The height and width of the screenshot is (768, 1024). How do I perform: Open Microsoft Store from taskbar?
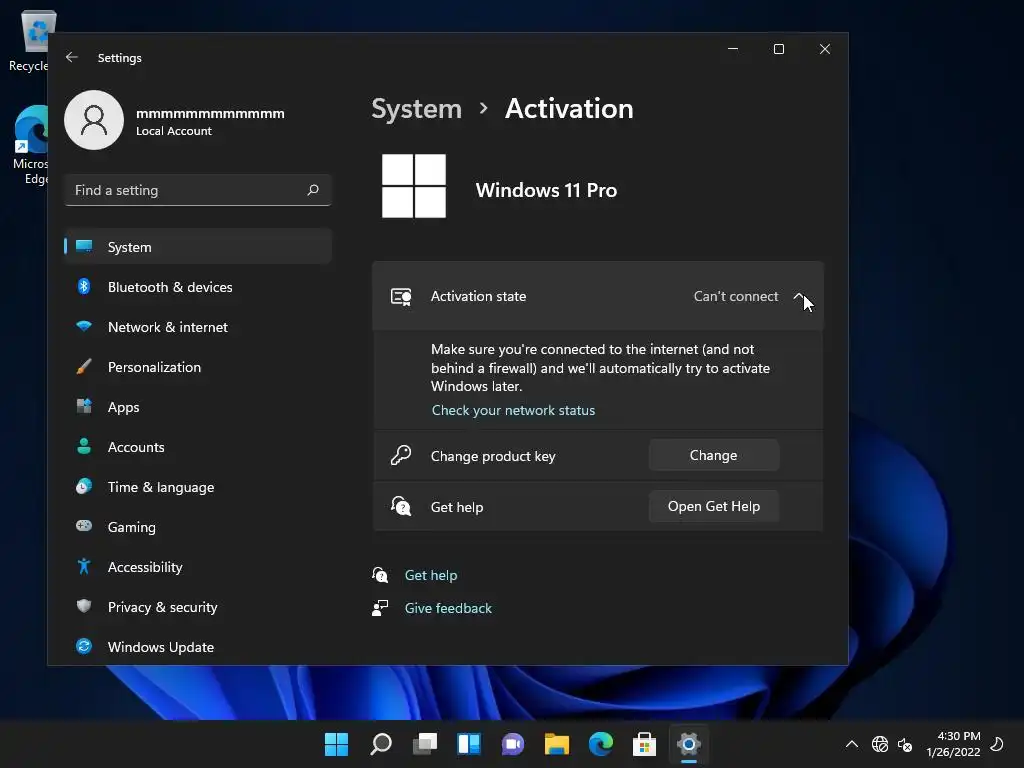pos(645,744)
